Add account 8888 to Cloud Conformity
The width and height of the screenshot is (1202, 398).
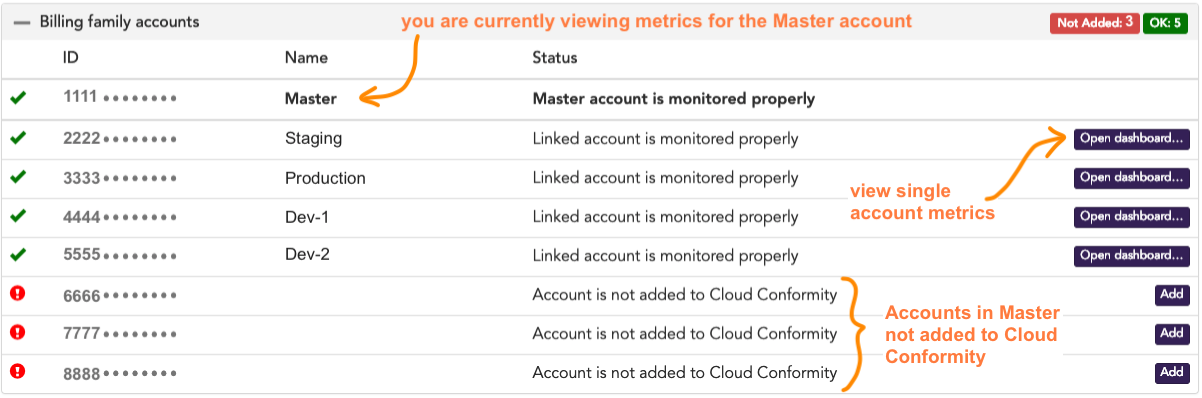click(x=1172, y=373)
